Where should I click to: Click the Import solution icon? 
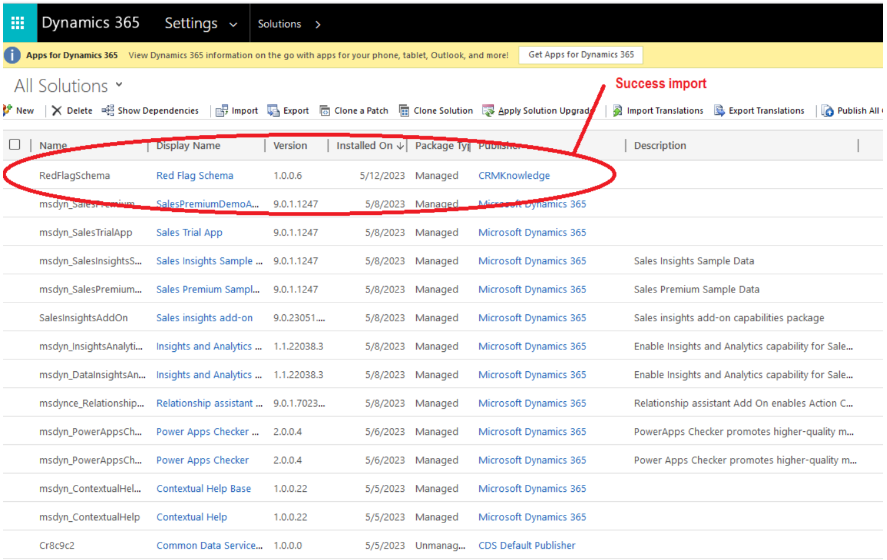(222, 111)
